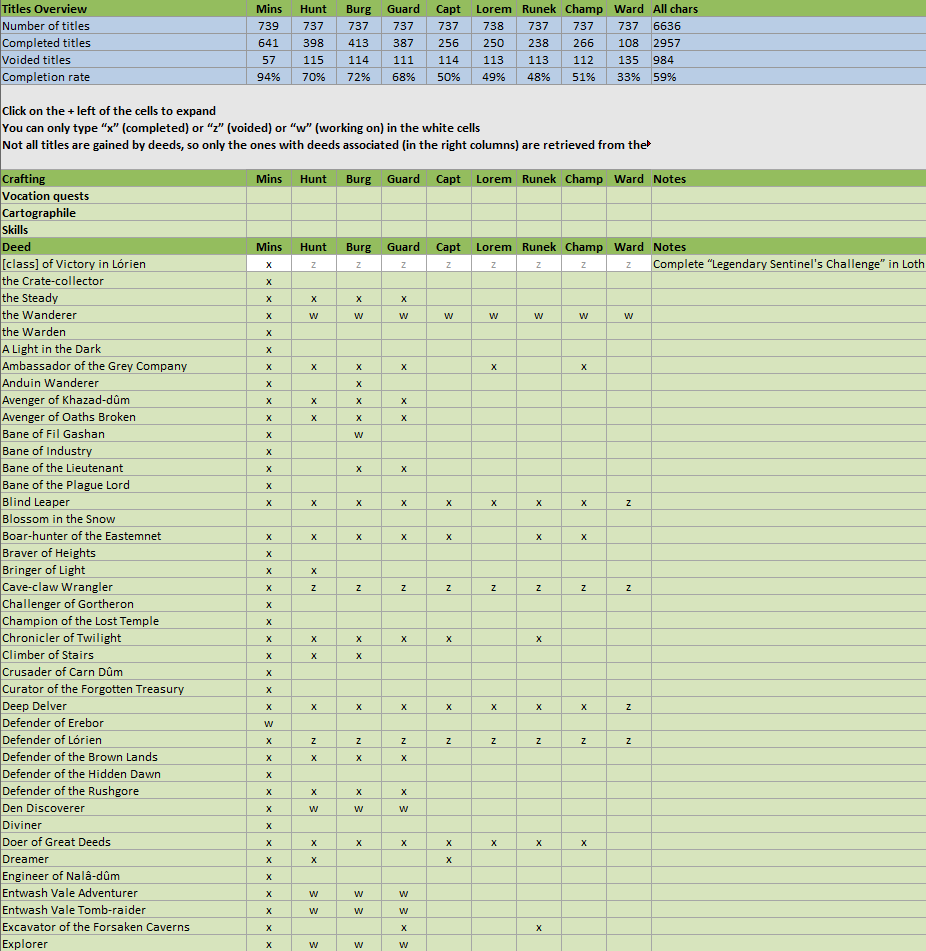
Task: Select "A Light in the Dark" row label
Action: click(x=124, y=348)
